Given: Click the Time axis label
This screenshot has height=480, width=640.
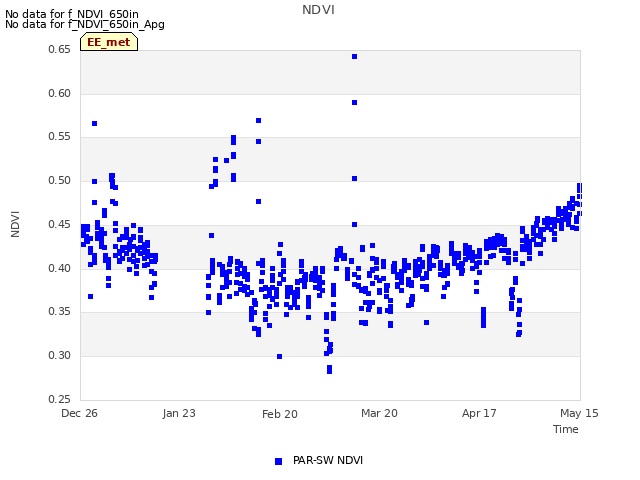Looking at the screenshot, I should [566, 429].
